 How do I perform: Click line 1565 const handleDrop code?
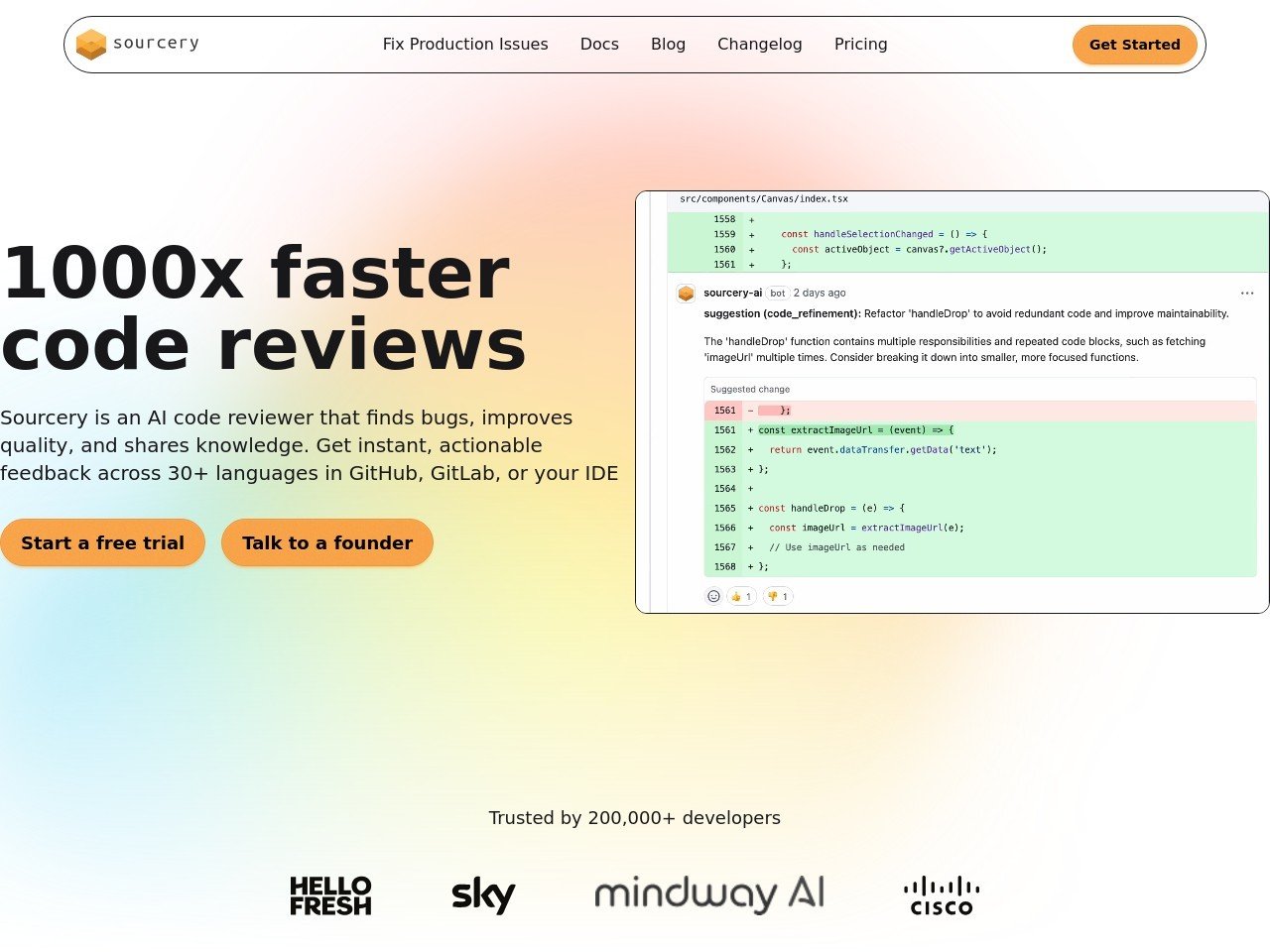click(x=831, y=508)
